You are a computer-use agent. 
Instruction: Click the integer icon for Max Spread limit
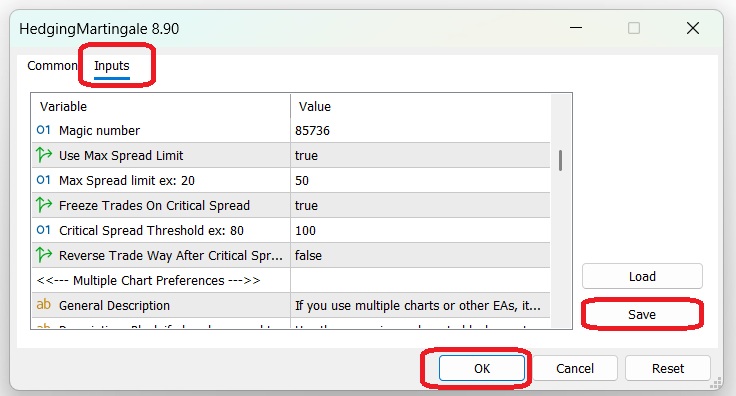click(43, 180)
